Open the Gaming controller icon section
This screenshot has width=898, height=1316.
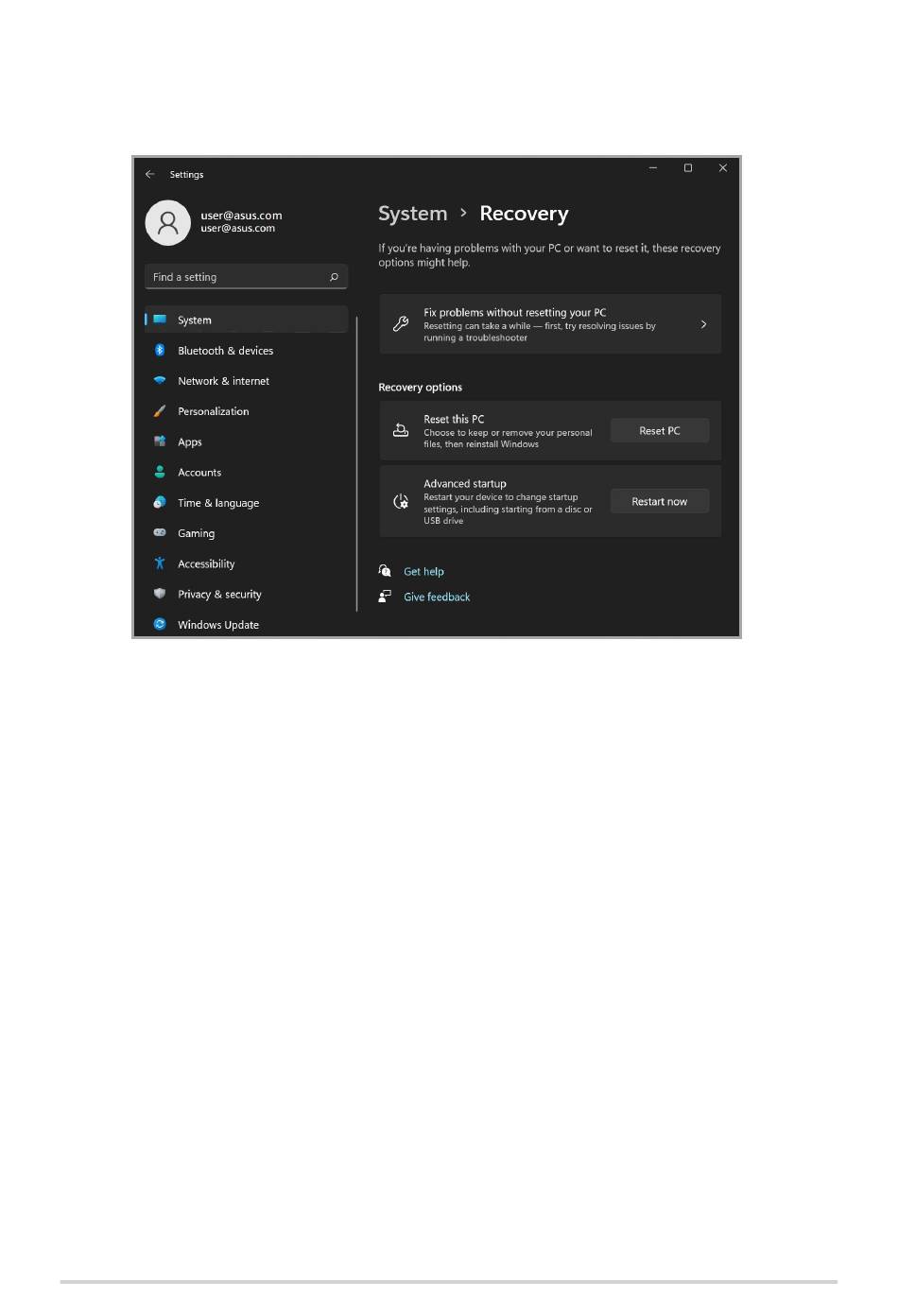pyautogui.click(x=160, y=533)
